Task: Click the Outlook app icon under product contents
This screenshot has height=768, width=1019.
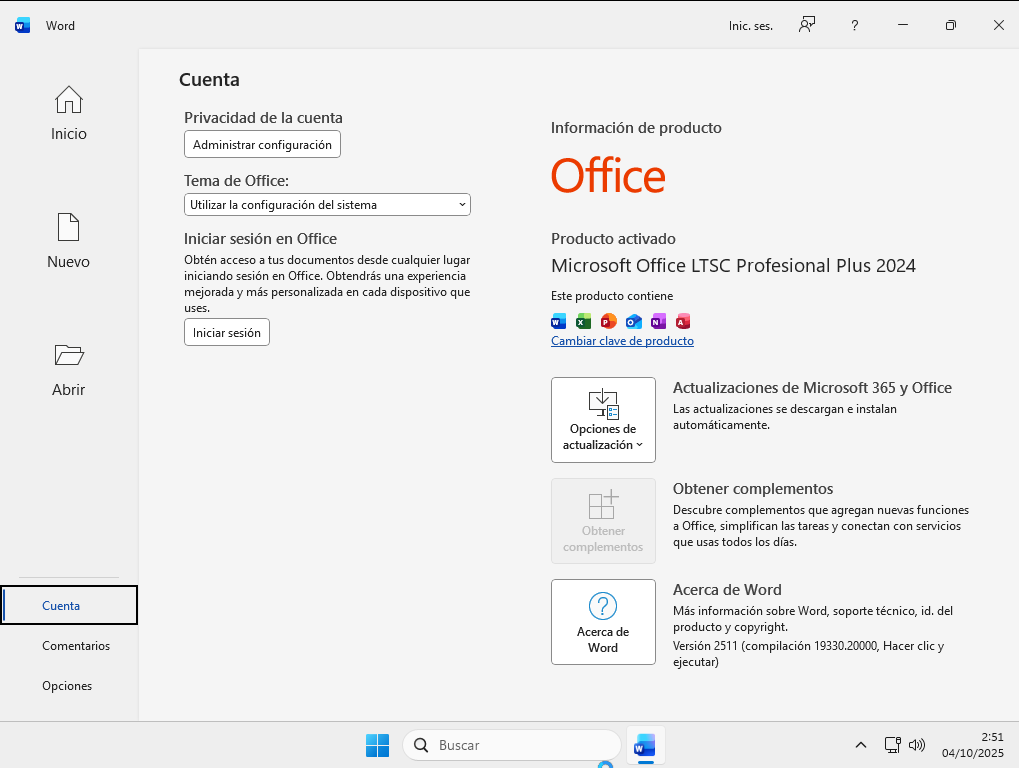Action: click(634, 321)
